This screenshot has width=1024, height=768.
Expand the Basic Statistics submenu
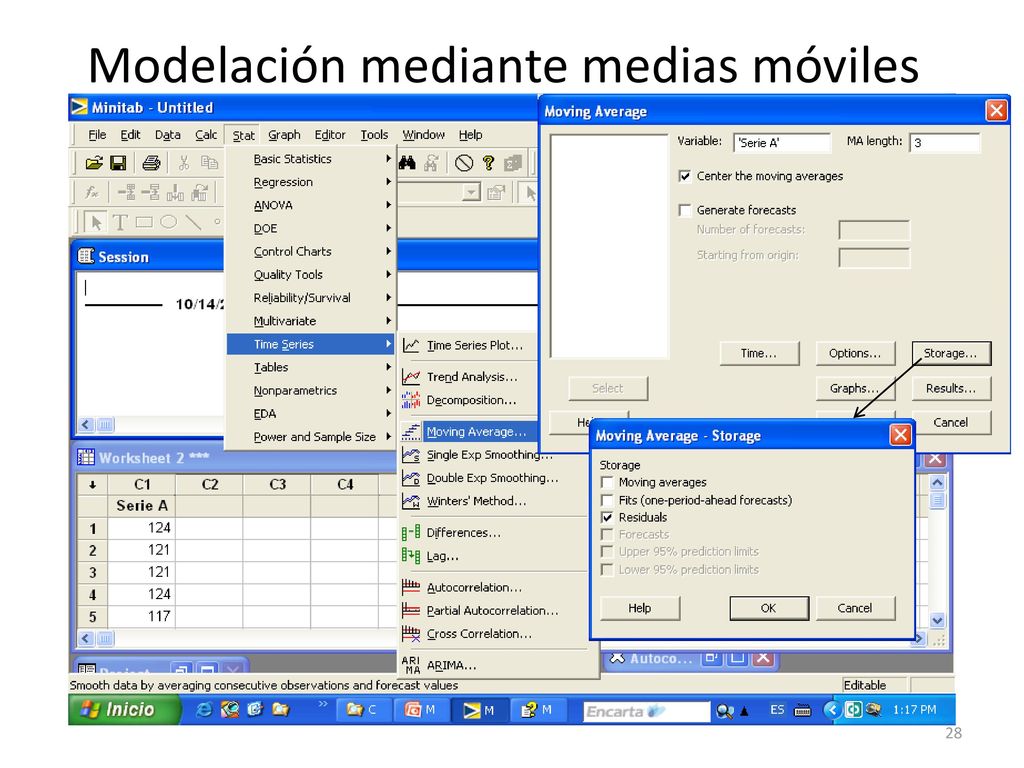tap(311, 159)
